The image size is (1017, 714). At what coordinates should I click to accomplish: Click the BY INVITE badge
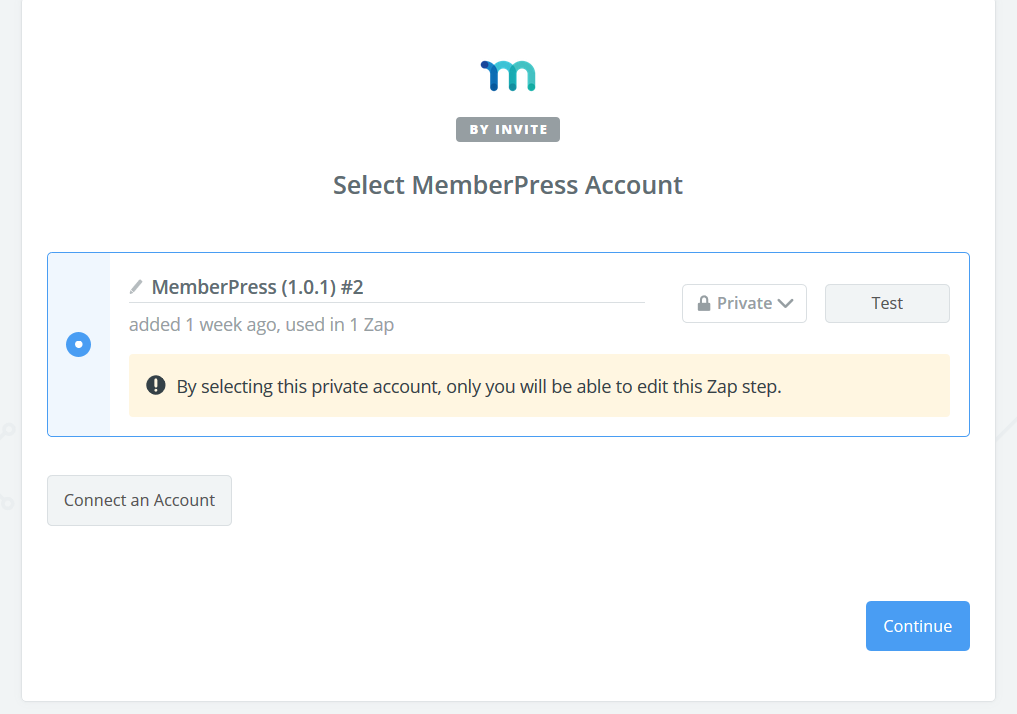(508, 129)
